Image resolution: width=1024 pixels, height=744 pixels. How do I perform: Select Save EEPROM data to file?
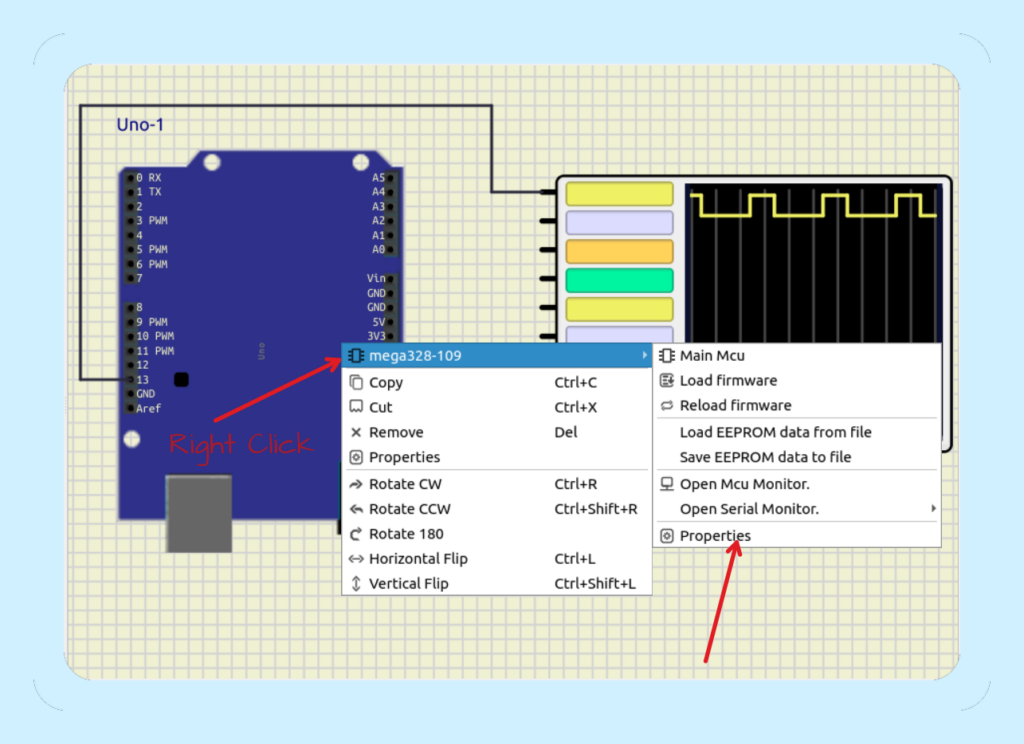tap(797, 457)
